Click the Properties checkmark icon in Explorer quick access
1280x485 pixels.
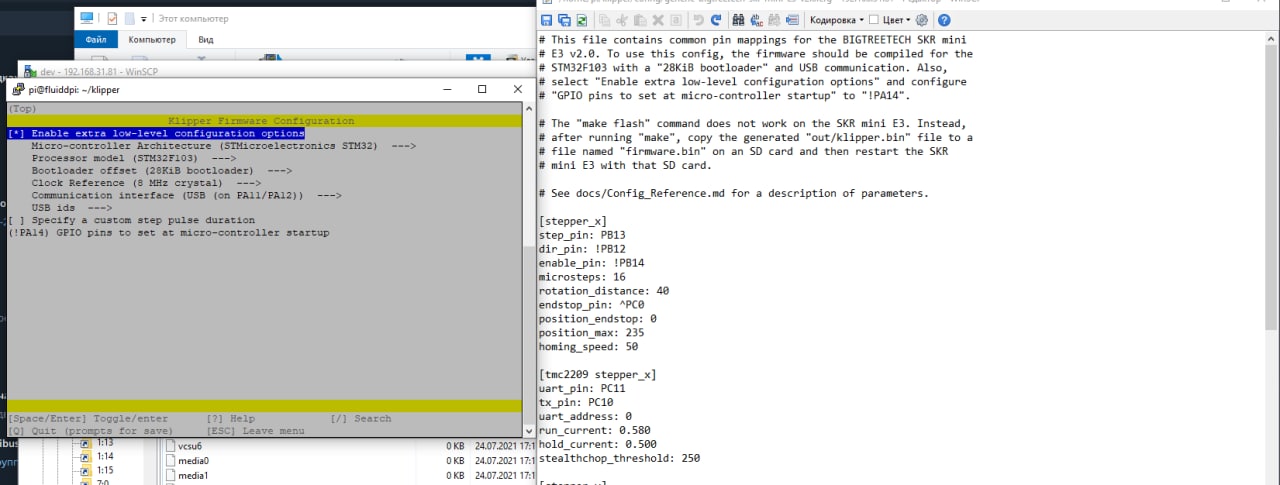click(112, 18)
